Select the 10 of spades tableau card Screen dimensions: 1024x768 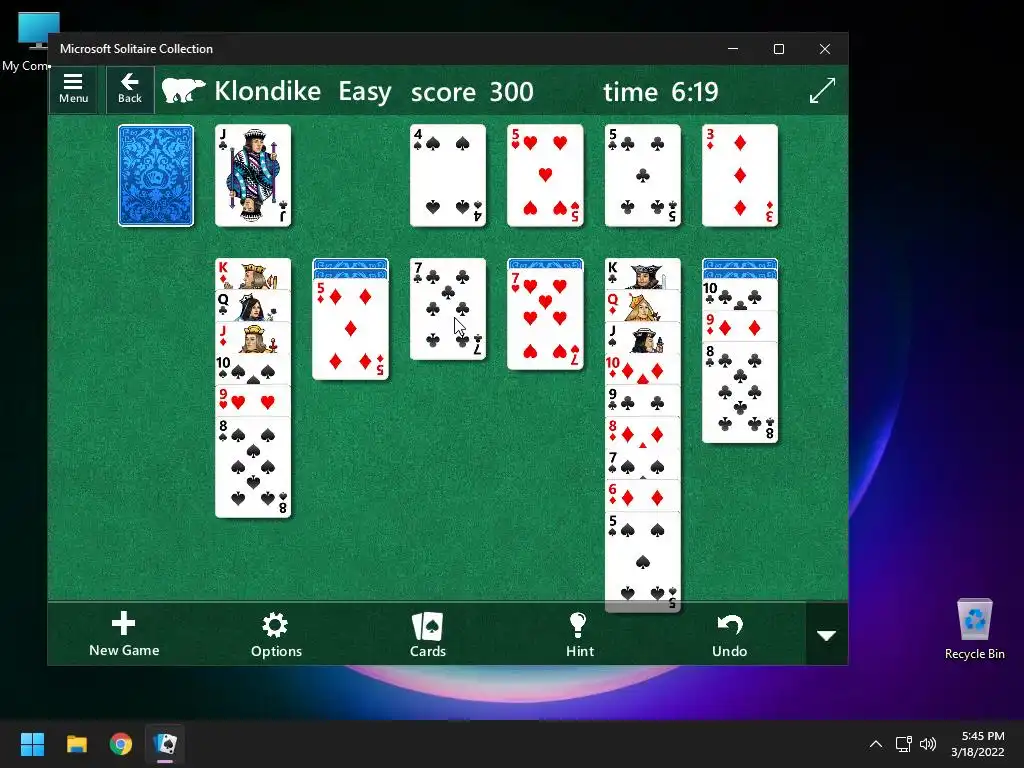pos(253,370)
